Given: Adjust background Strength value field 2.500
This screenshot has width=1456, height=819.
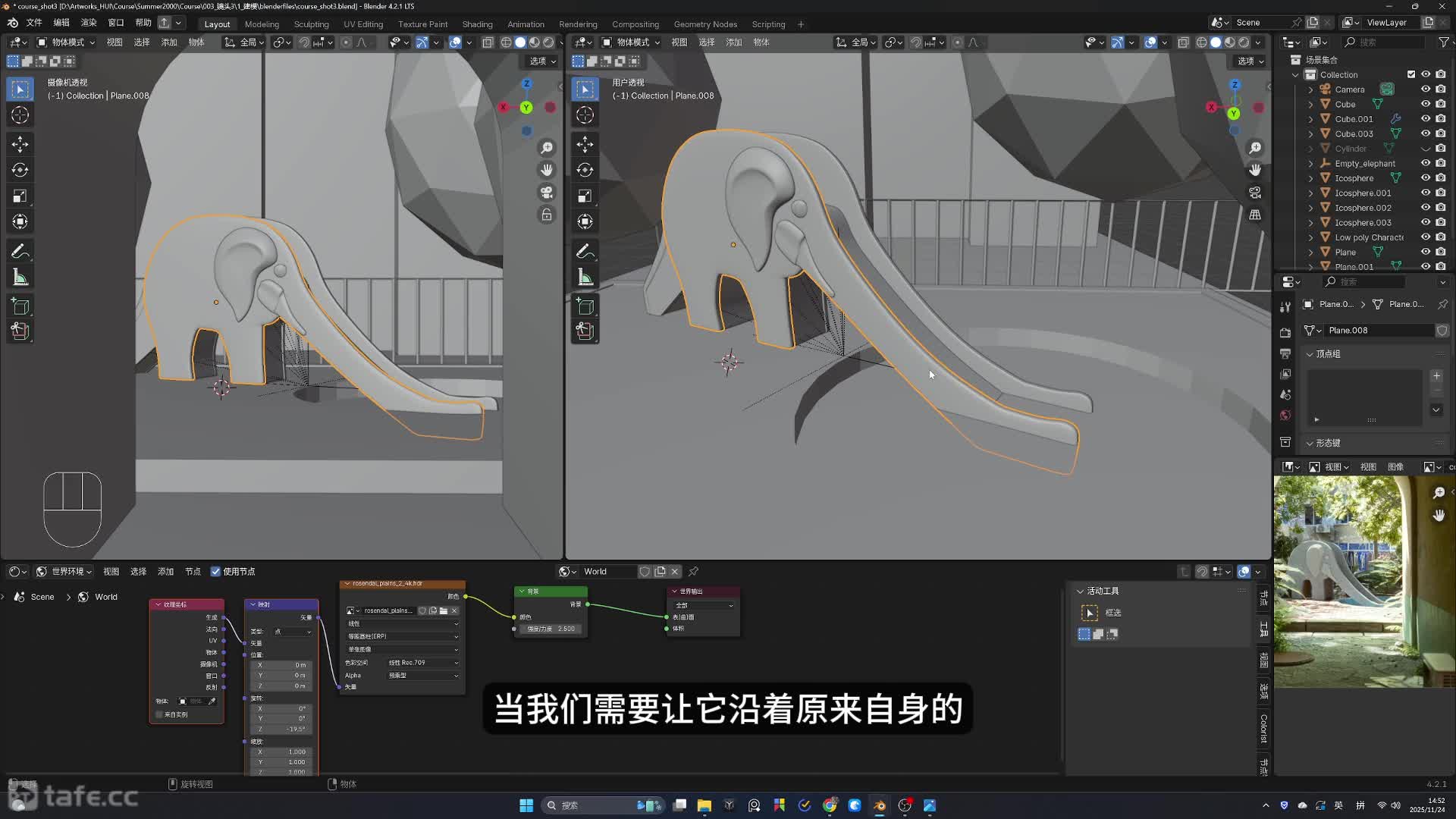Looking at the screenshot, I should (x=551, y=629).
